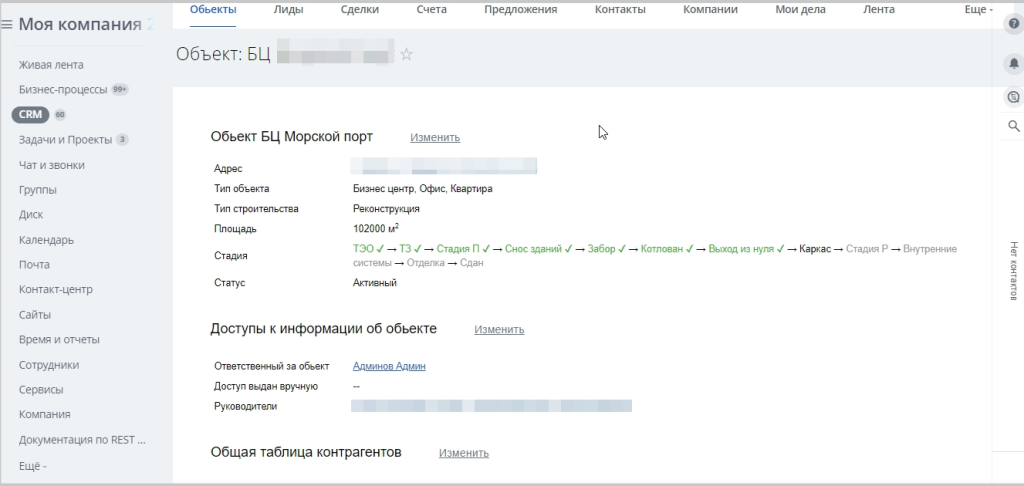Open notifications bell icon
Viewport: 1024px width, 486px height.
[x=1014, y=63]
